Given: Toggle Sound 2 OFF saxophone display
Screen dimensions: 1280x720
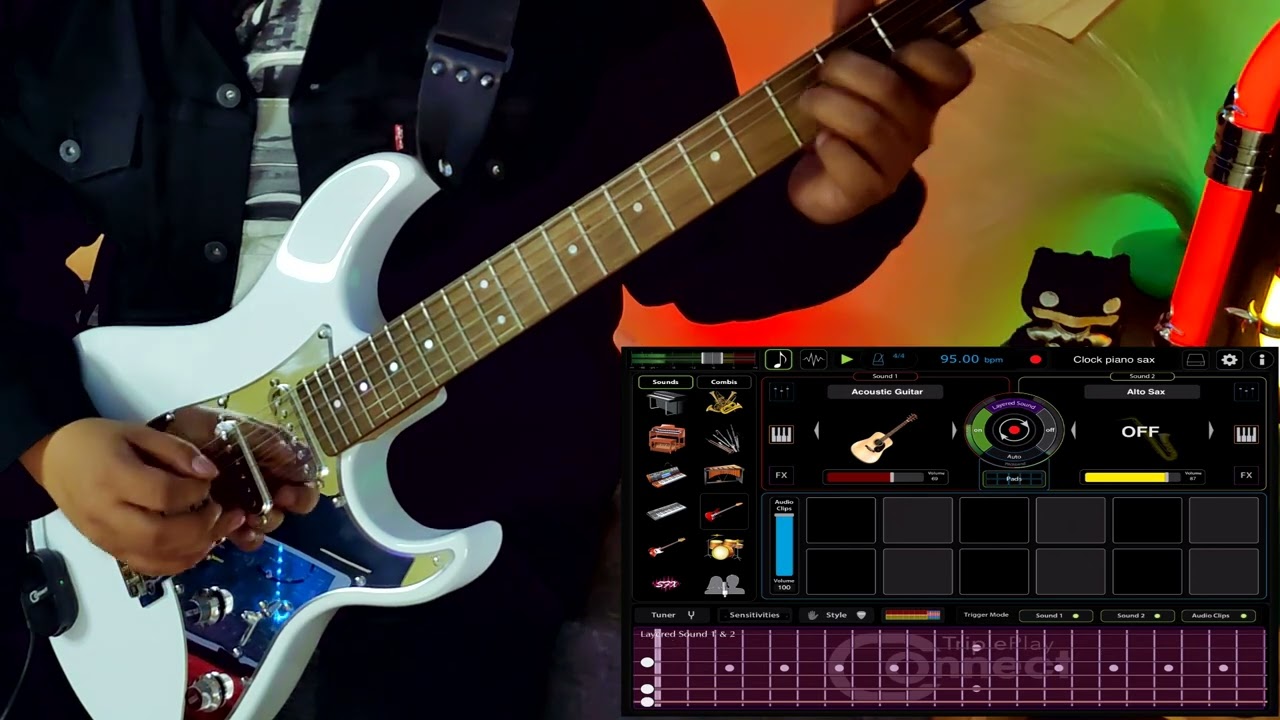Looking at the screenshot, I should (x=1141, y=433).
